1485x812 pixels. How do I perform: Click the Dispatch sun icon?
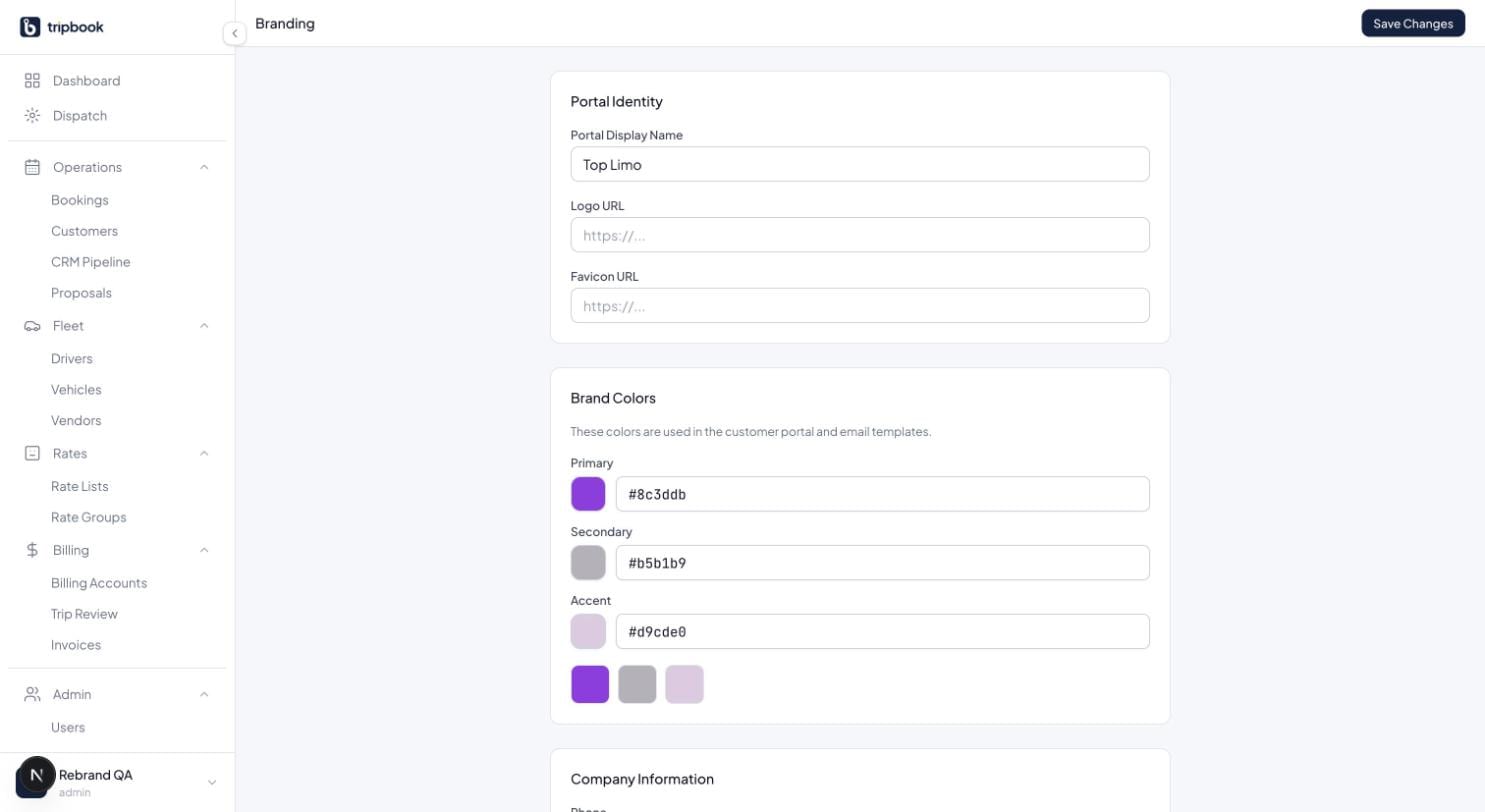click(32, 115)
